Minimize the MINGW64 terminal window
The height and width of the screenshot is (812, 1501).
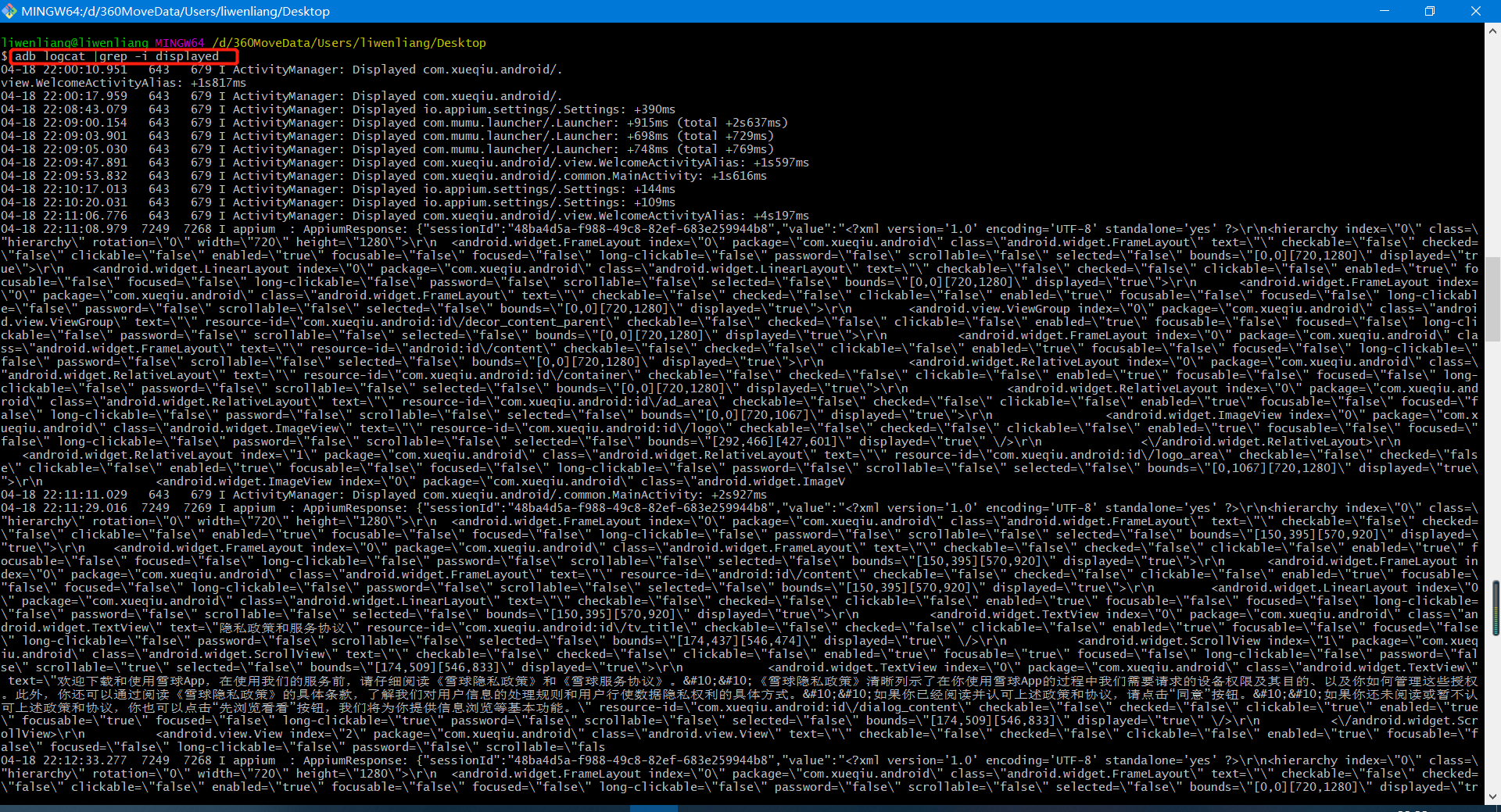tap(1385, 11)
